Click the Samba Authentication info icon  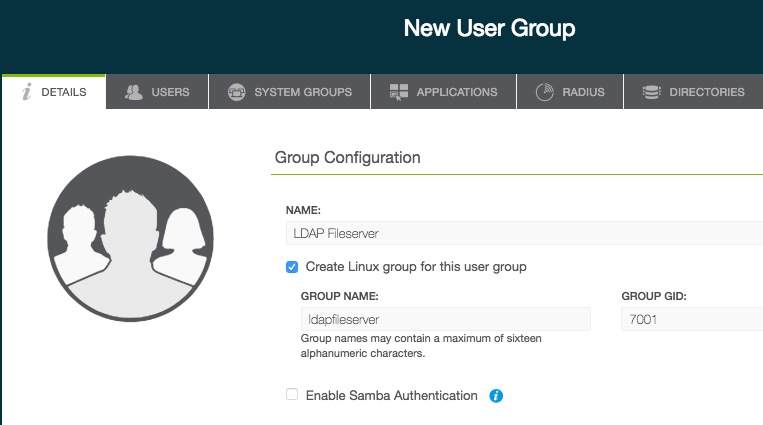pos(496,396)
